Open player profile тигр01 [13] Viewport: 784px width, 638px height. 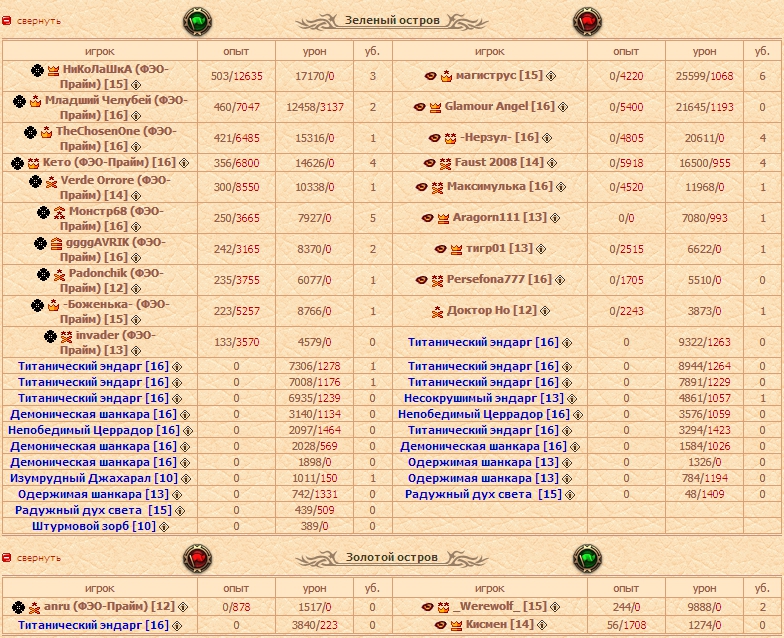tap(499, 248)
